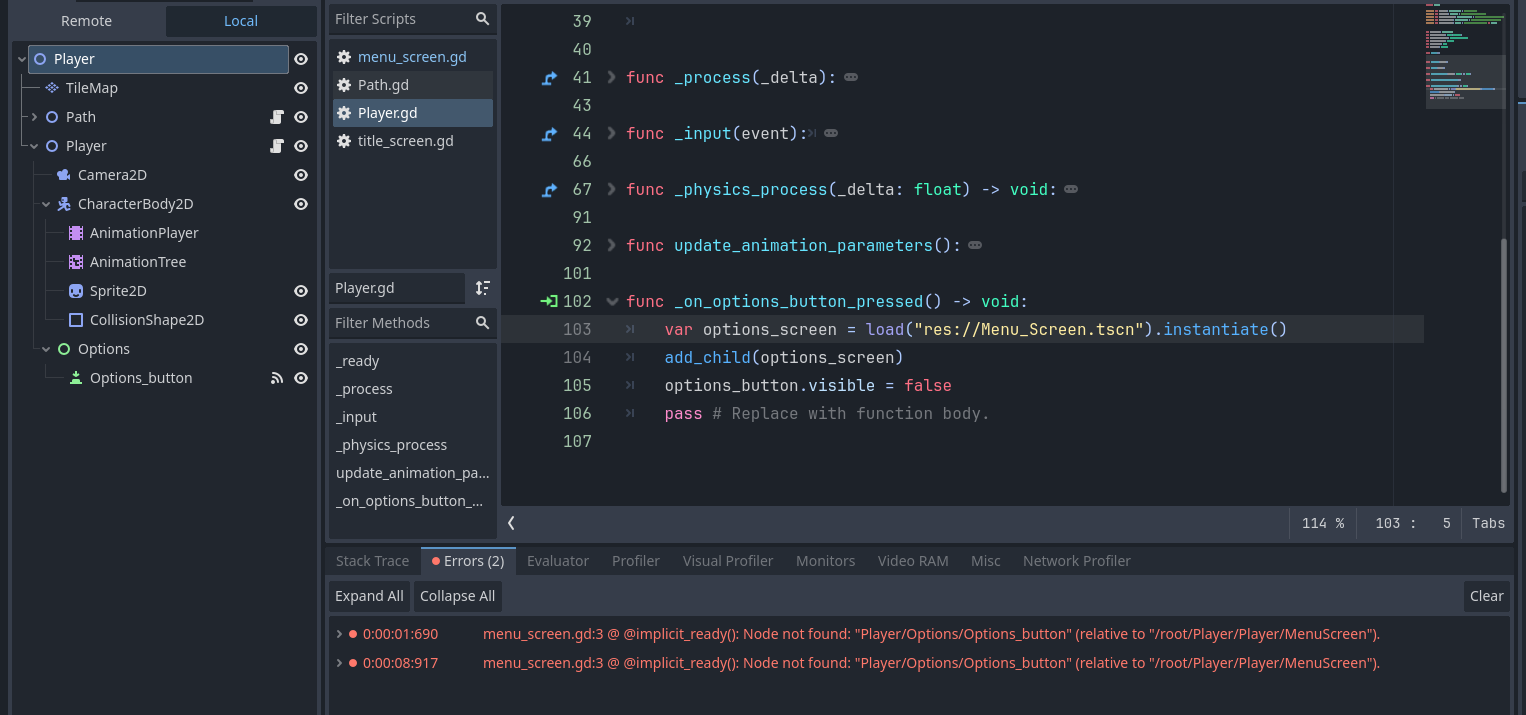Open the Network Profiler tab
The width and height of the screenshot is (1526, 715).
(x=1077, y=561)
